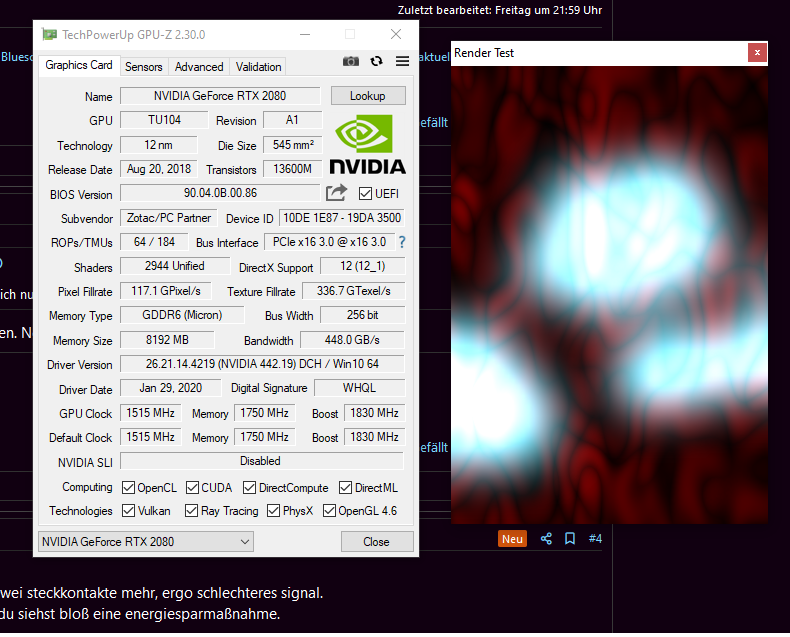This screenshot has height=637, width=790.
Task: Click the Revision value A1
Action: point(293,120)
